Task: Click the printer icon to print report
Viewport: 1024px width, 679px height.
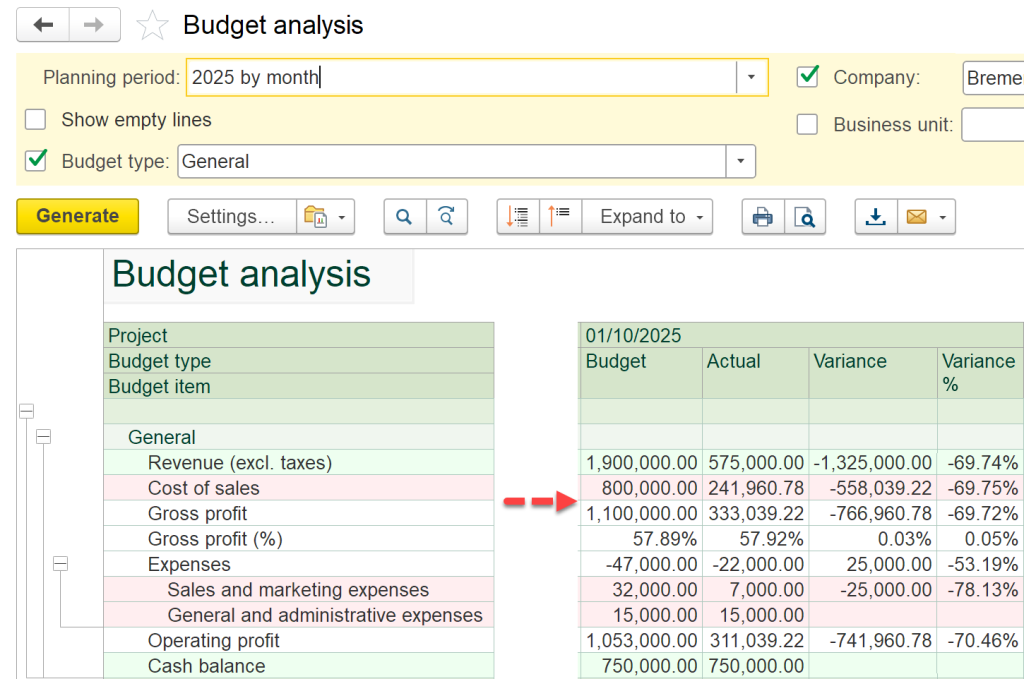Action: (x=763, y=217)
